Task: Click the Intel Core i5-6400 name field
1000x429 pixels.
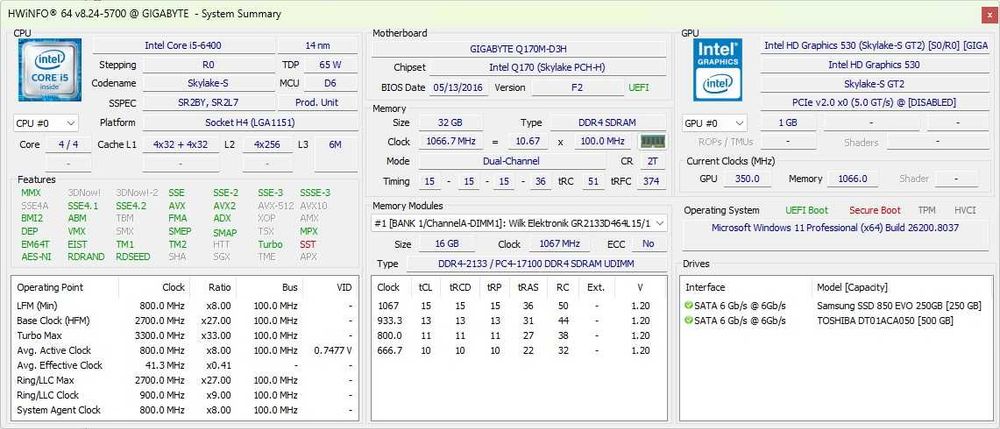Action: coord(183,45)
